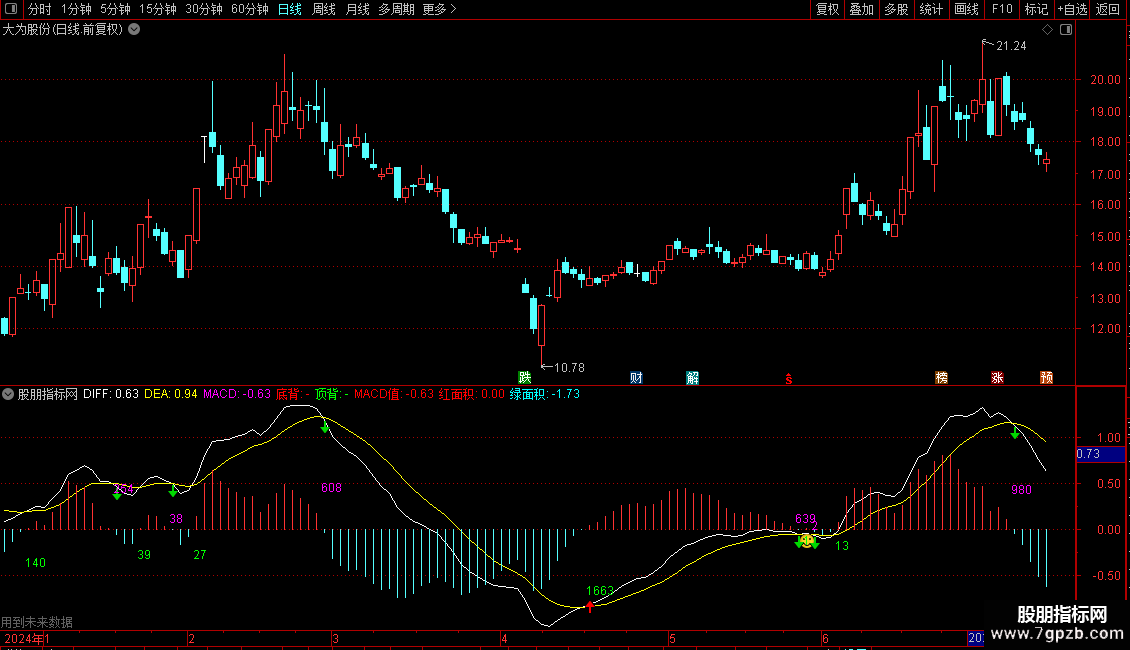This screenshot has width=1130, height=650.
Task: Switch to 月线 monthly chart
Action: (x=357, y=9)
